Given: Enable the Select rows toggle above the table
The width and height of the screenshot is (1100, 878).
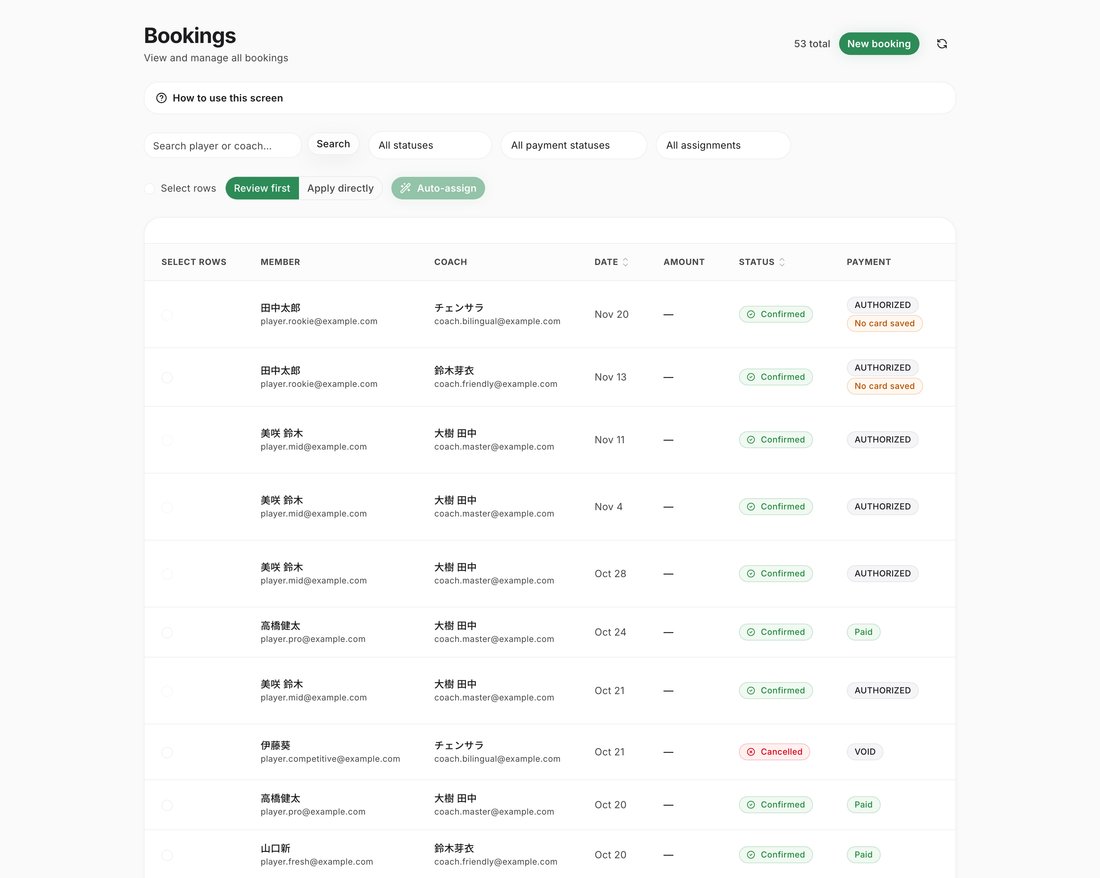Looking at the screenshot, I should tap(149, 189).
